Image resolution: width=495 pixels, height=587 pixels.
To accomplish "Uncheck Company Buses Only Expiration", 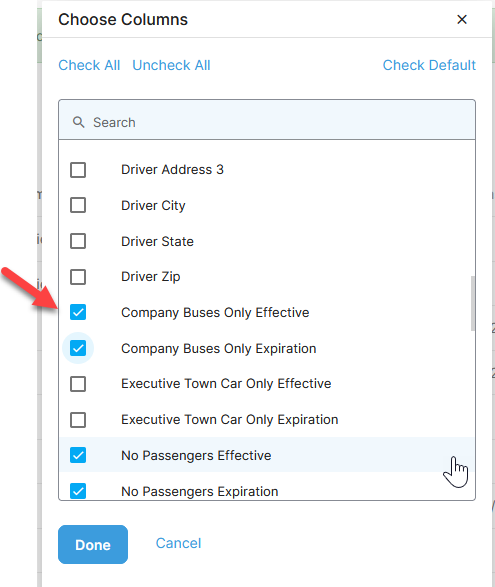I will pyautogui.click(x=78, y=348).
